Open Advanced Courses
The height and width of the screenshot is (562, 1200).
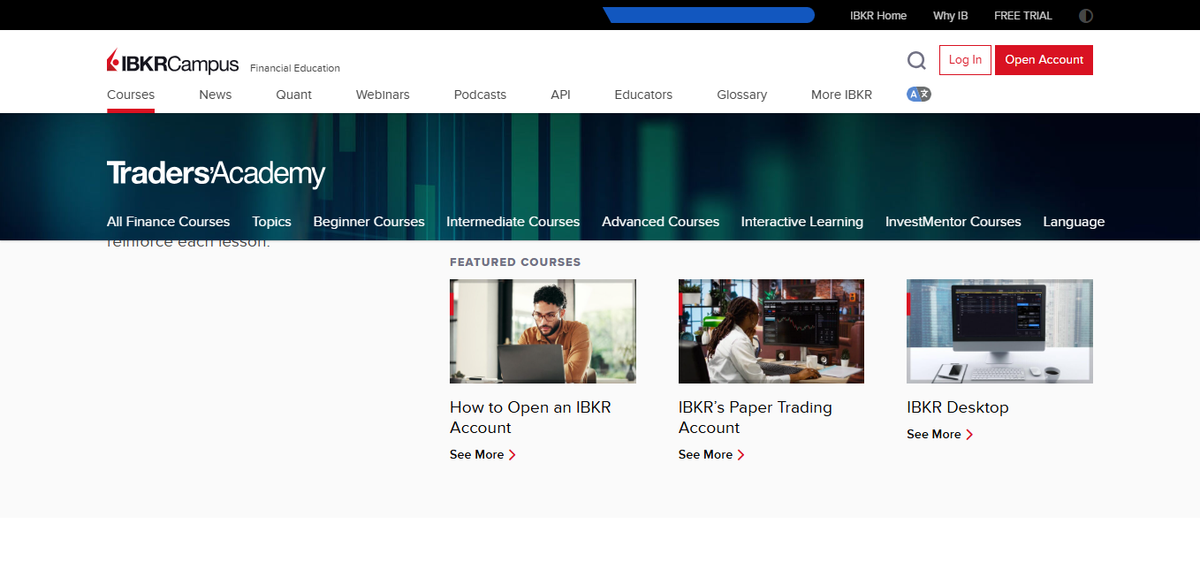(x=661, y=222)
